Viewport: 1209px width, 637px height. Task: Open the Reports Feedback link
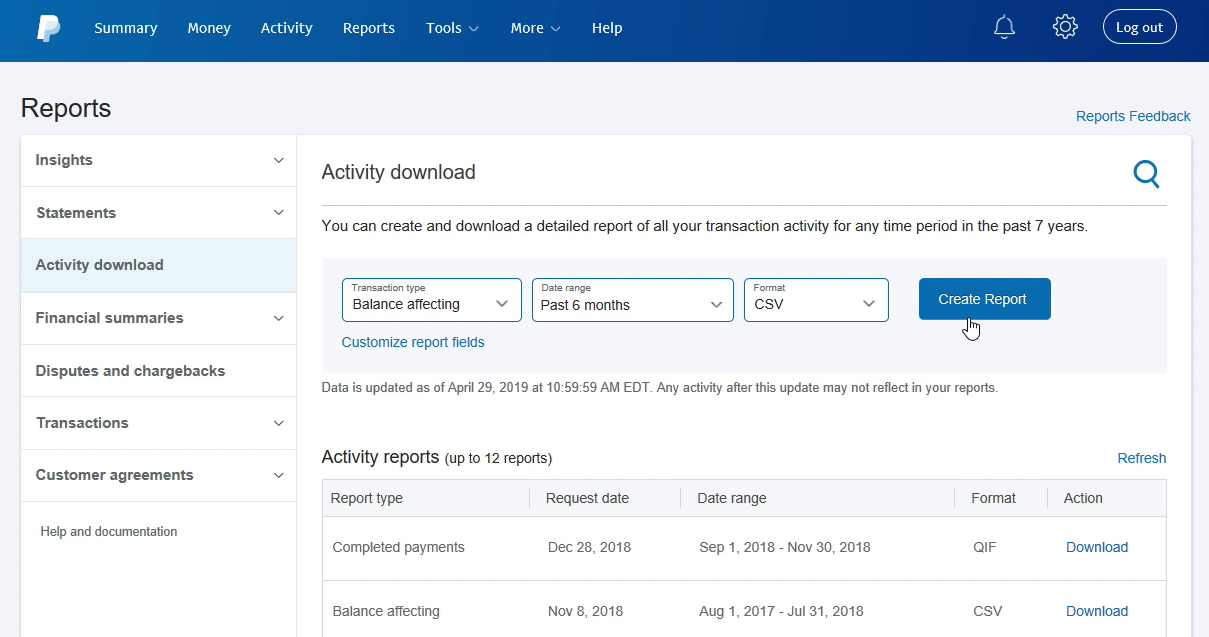pyautogui.click(x=1133, y=116)
